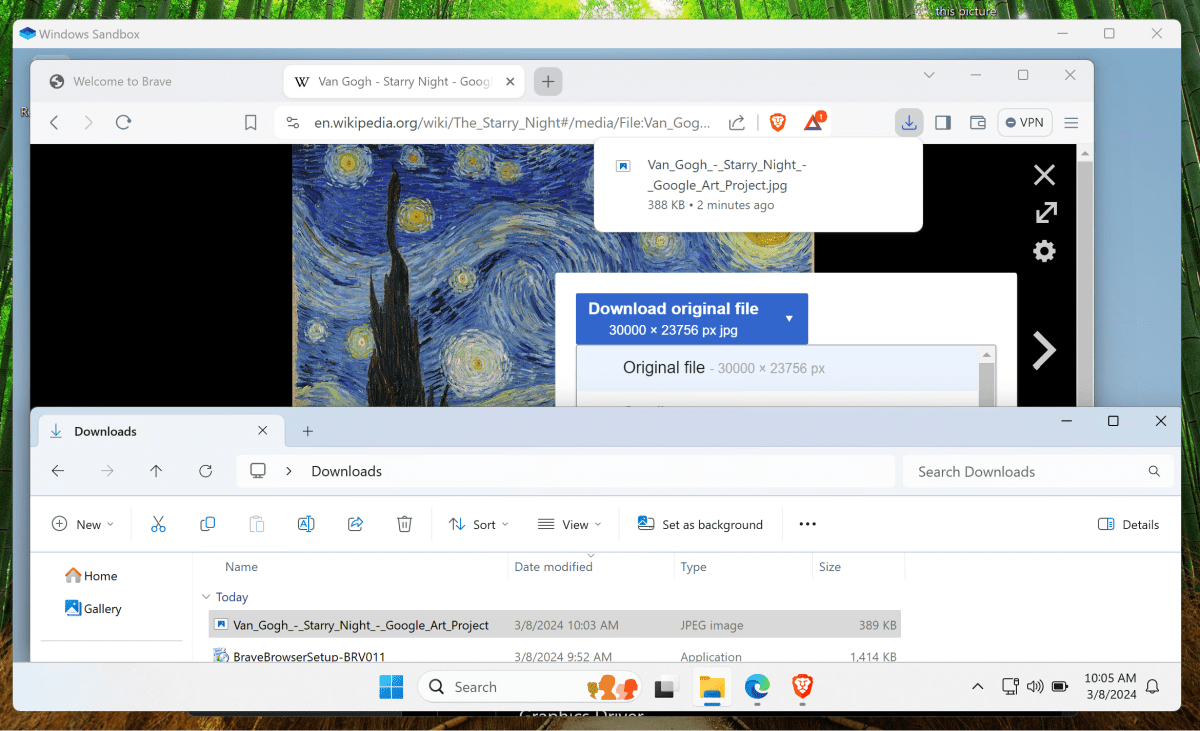Toggle the Brave sidebar panel
Image resolution: width=1200 pixels, height=731 pixels.
click(941, 122)
